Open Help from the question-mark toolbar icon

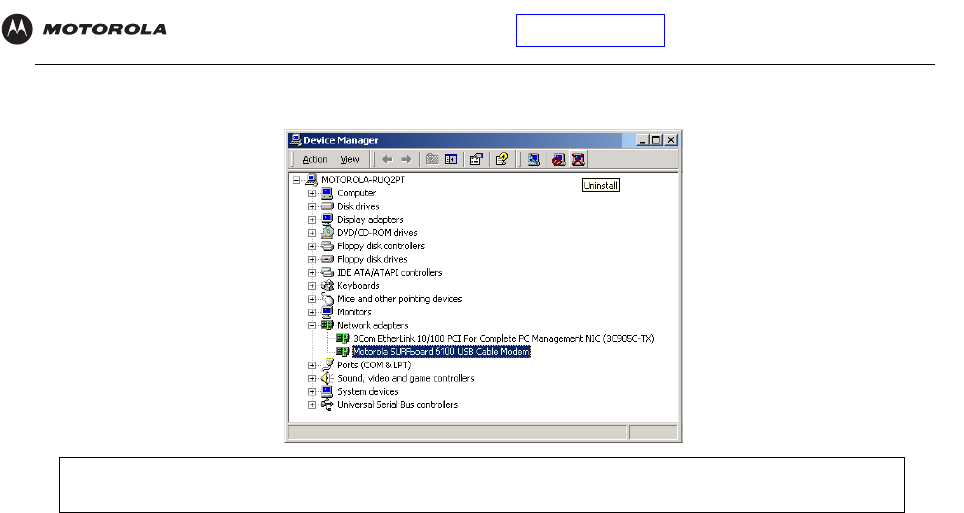point(502,159)
